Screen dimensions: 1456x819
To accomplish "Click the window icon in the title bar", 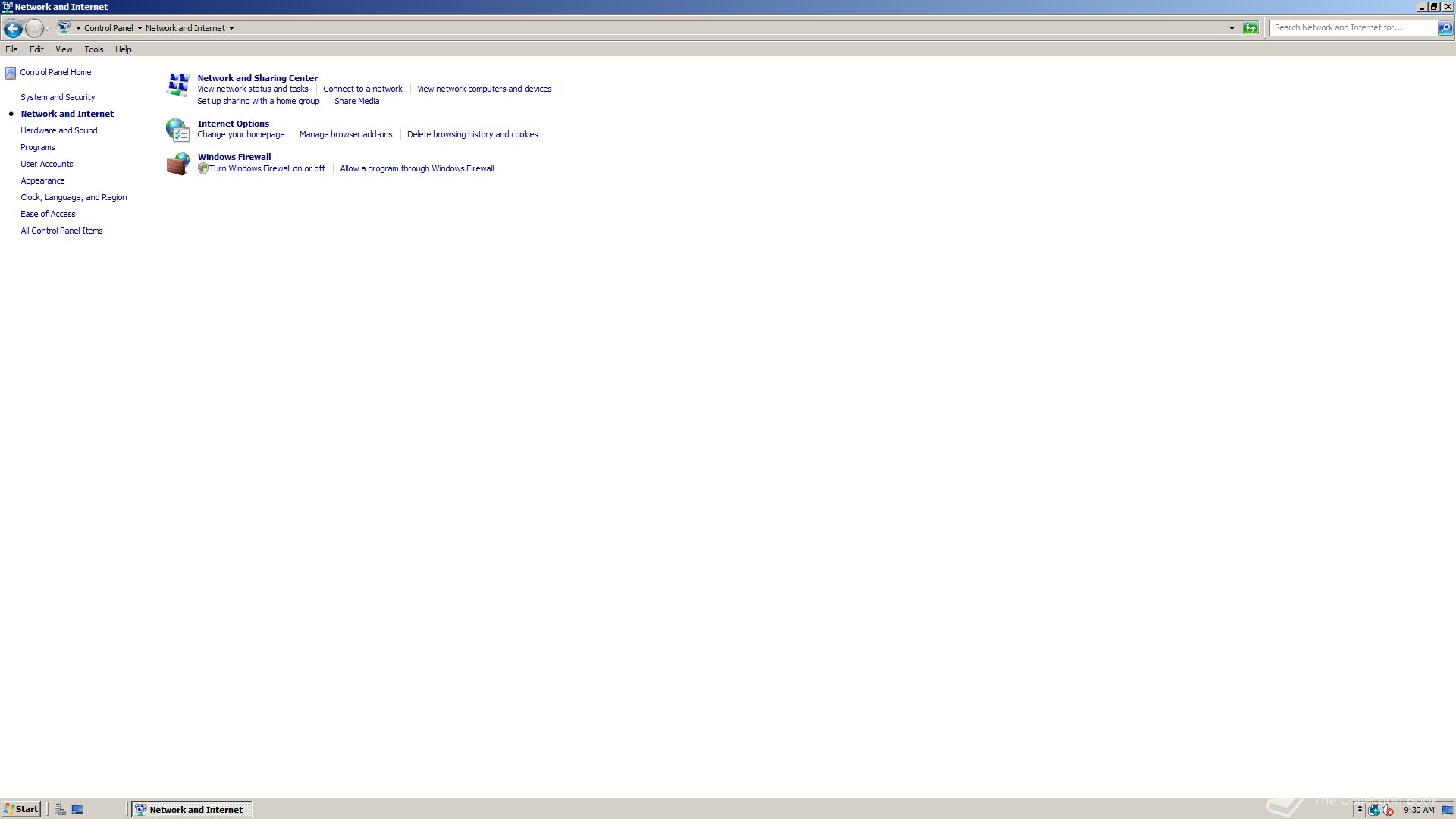I will [x=7, y=7].
